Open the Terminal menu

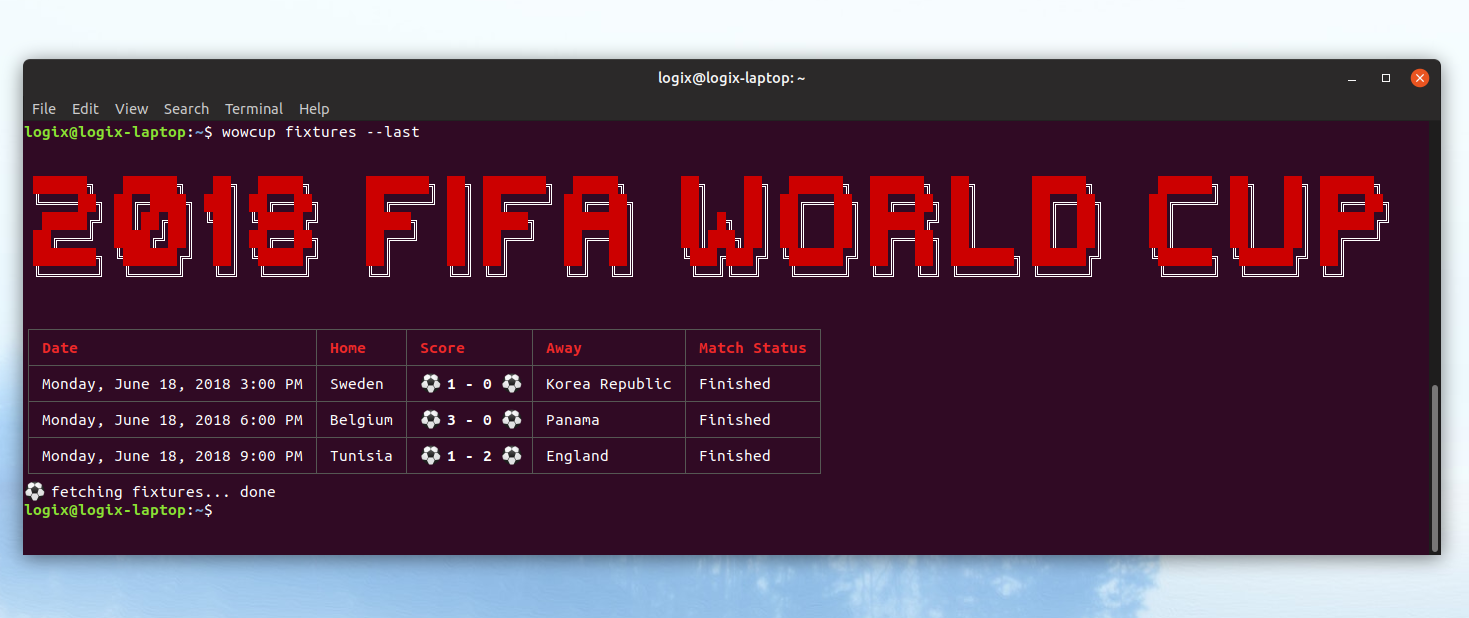pos(254,108)
